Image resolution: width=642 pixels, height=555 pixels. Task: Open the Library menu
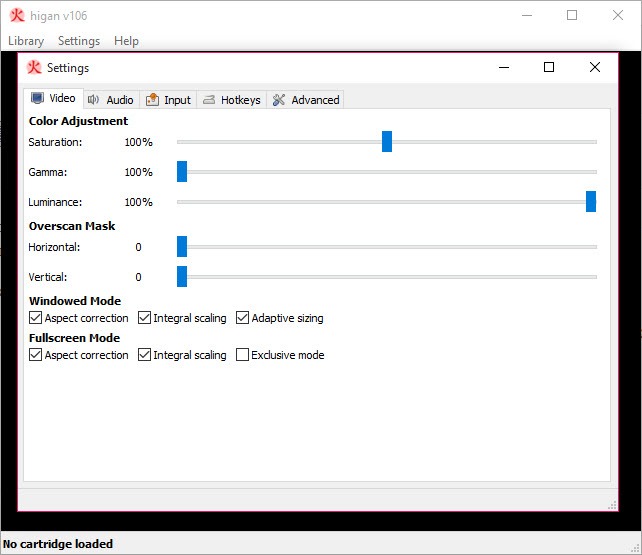[26, 41]
